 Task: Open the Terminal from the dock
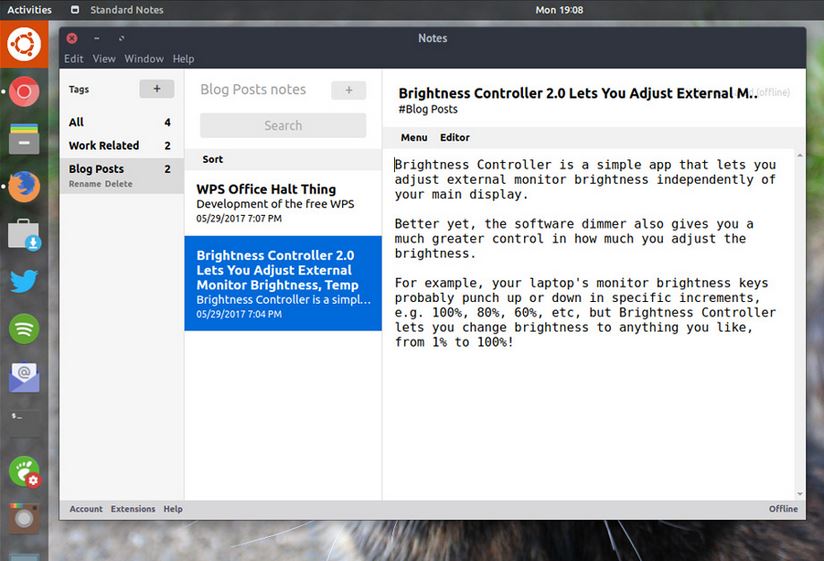click(x=24, y=421)
